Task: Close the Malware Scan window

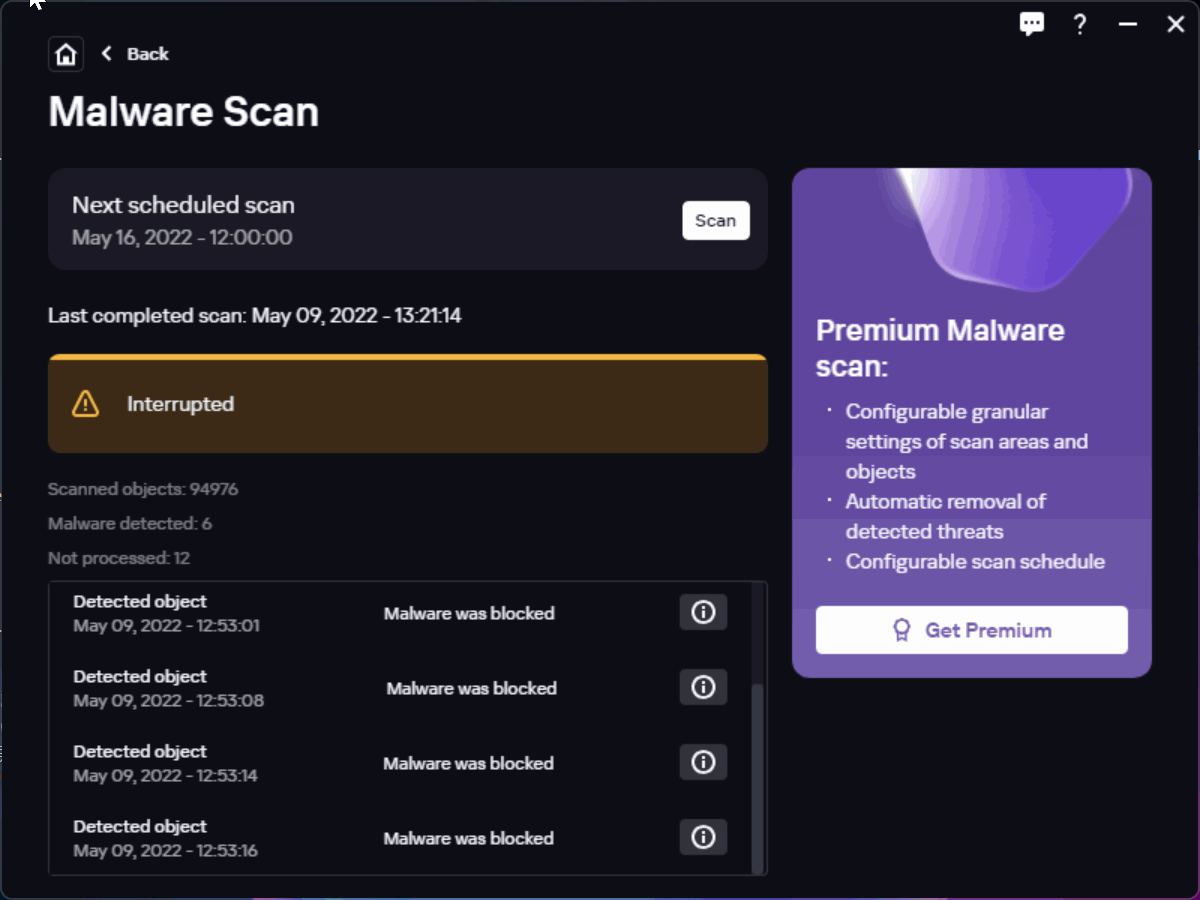Action: pos(1176,24)
